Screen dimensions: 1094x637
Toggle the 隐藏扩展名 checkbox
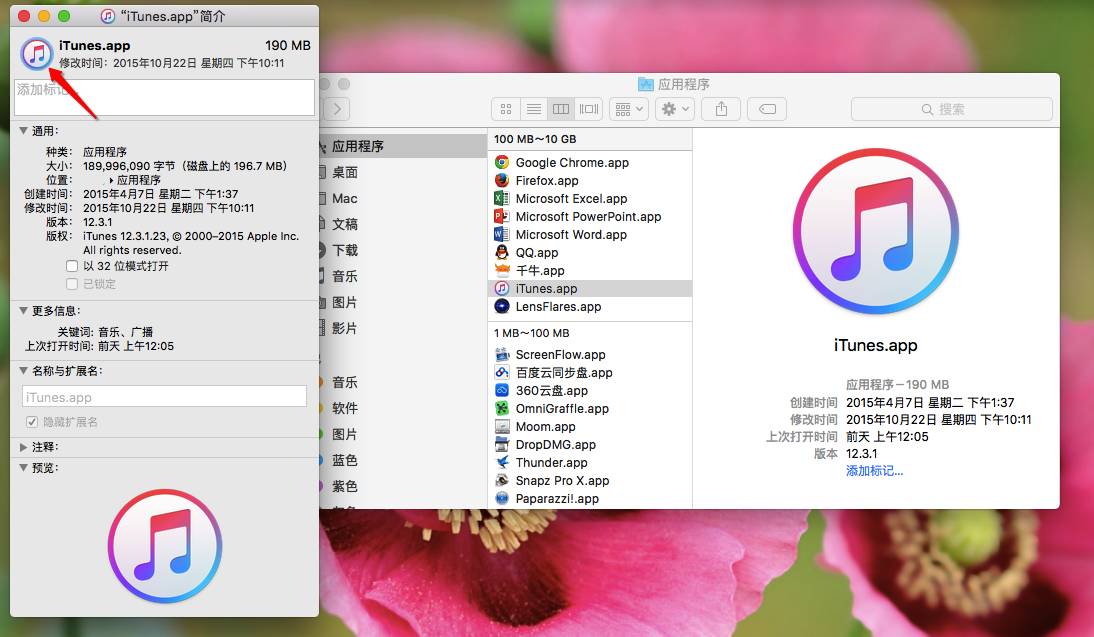click(32, 422)
